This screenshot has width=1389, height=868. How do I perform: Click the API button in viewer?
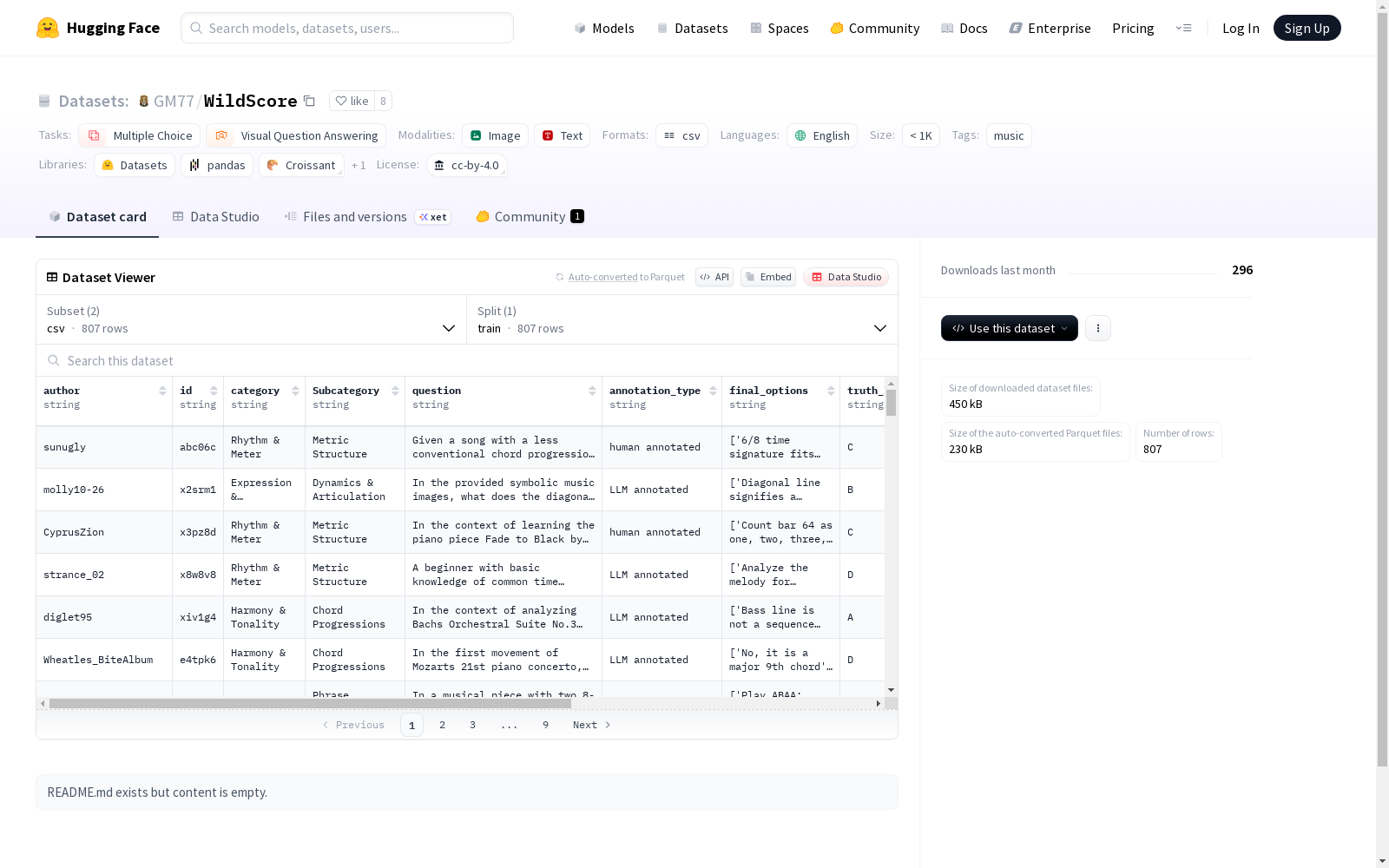[714, 277]
